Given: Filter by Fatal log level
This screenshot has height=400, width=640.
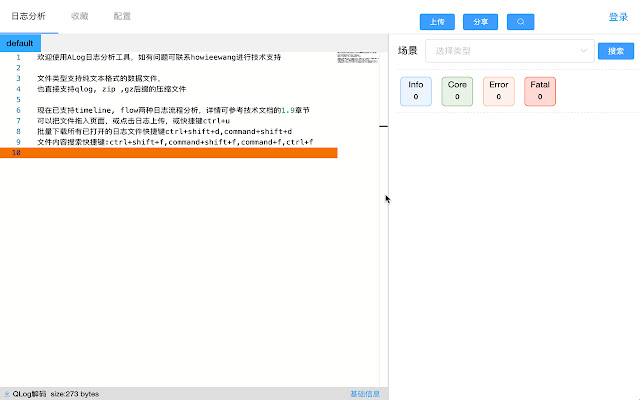Looking at the screenshot, I should pyautogui.click(x=540, y=91).
